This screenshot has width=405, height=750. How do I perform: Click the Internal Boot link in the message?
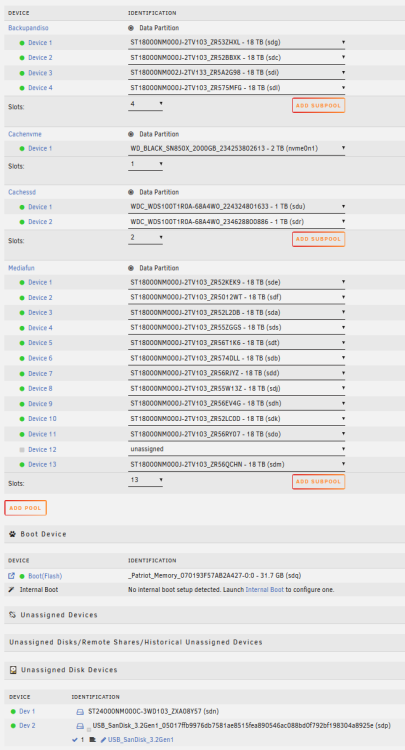pyautogui.click(x=264, y=590)
